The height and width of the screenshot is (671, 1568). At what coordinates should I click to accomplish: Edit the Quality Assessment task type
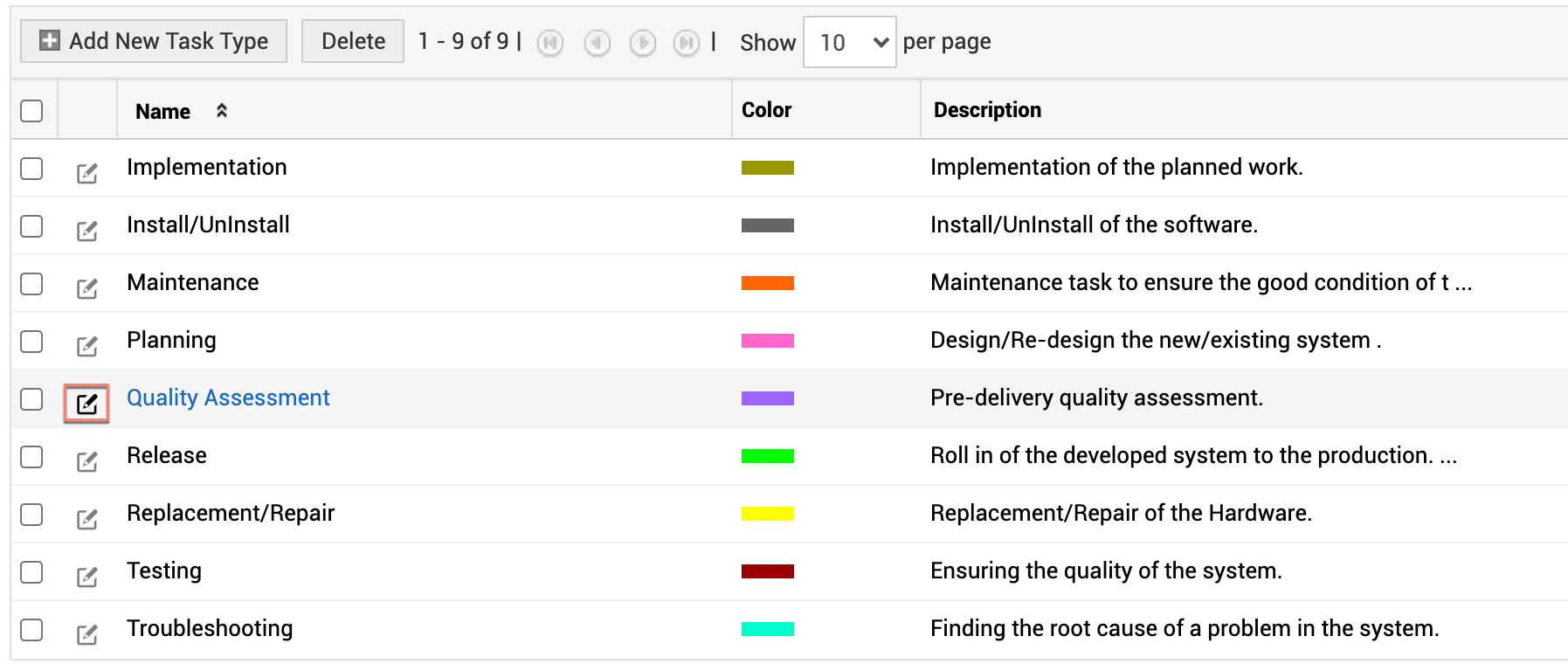tap(86, 404)
